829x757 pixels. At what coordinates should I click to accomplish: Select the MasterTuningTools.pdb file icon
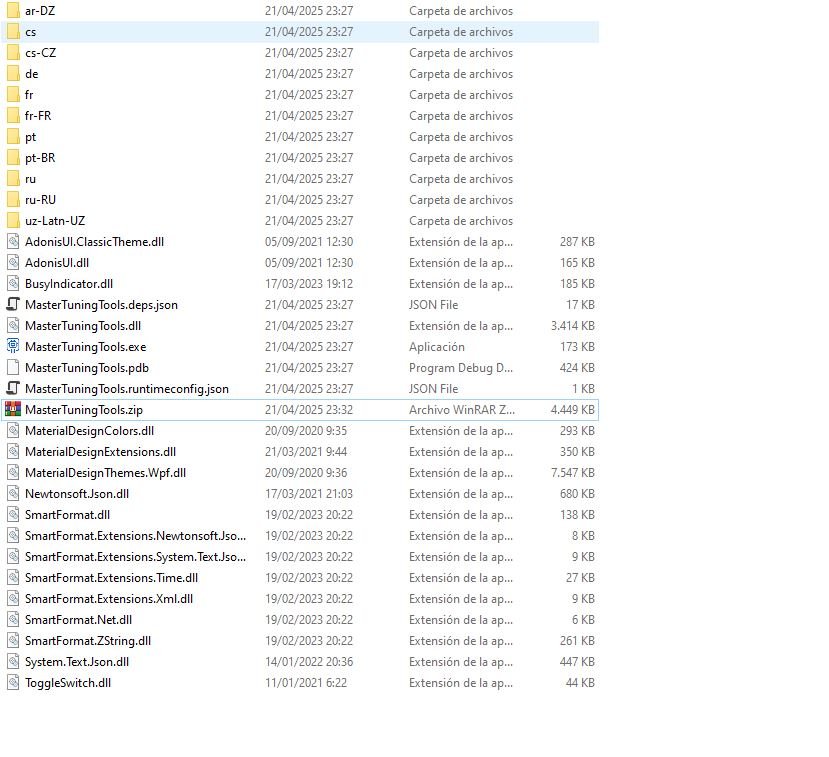[x=13, y=368]
